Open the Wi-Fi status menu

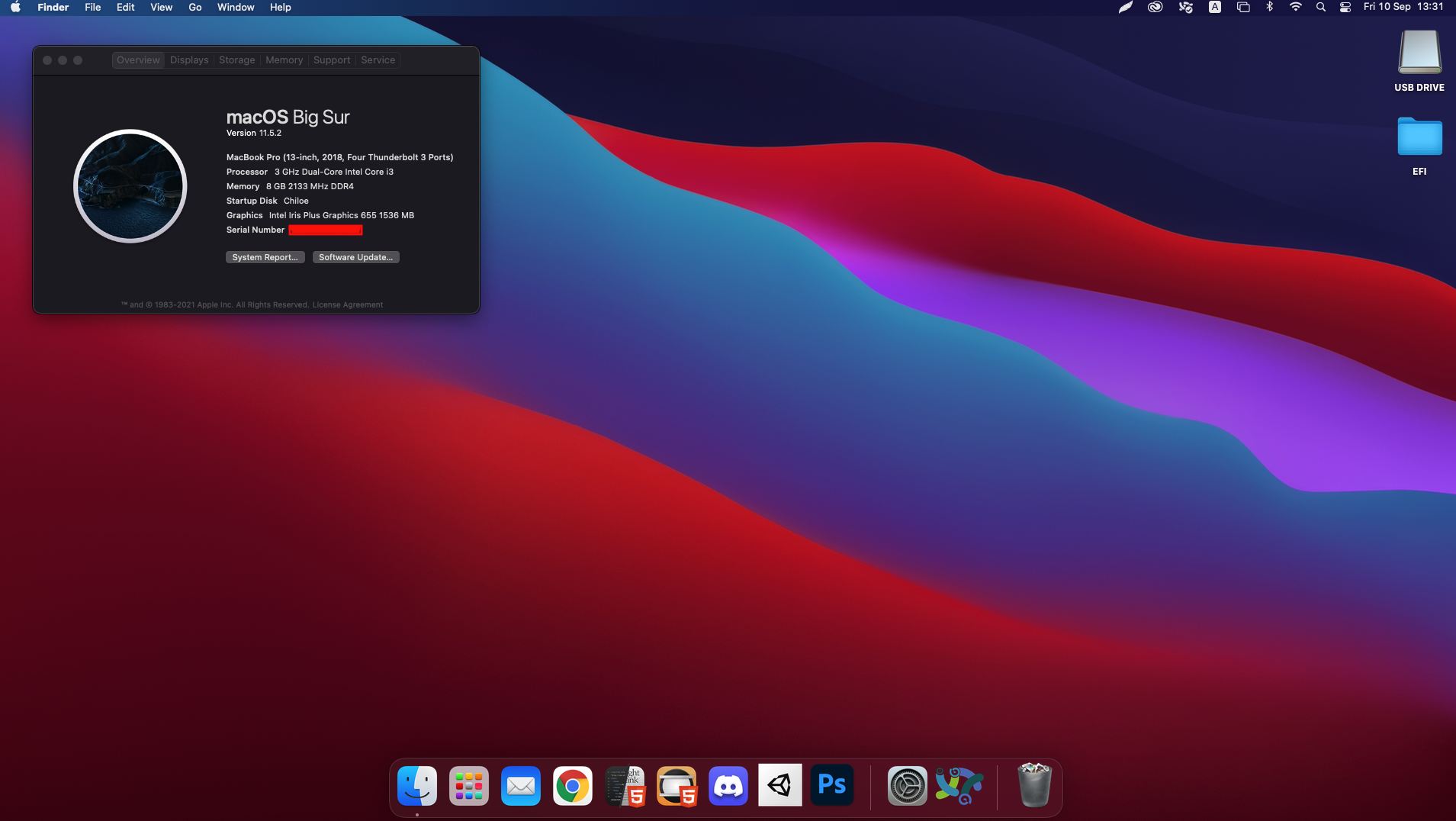point(1296,7)
